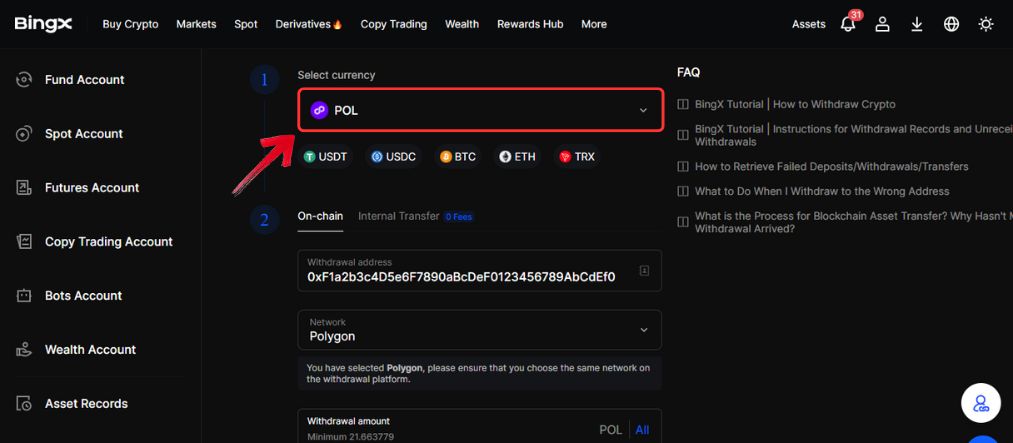The image size is (1013, 443).
Task: Open the Markets menu item
Action: coord(196,24)
